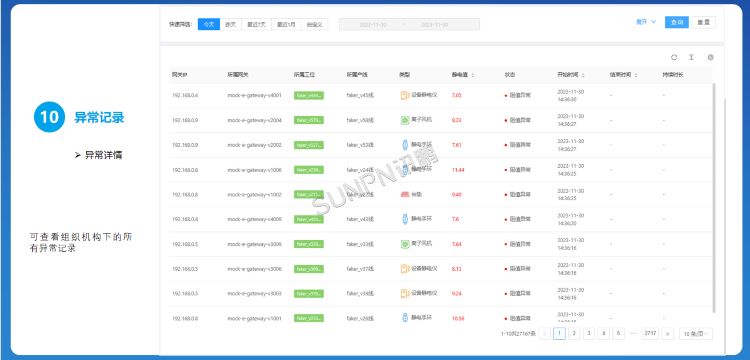Screen dimensions: 750x360
Task: Click green workstation tag in mock-e-gateway-v4001 row
Action: click(309, 95)
